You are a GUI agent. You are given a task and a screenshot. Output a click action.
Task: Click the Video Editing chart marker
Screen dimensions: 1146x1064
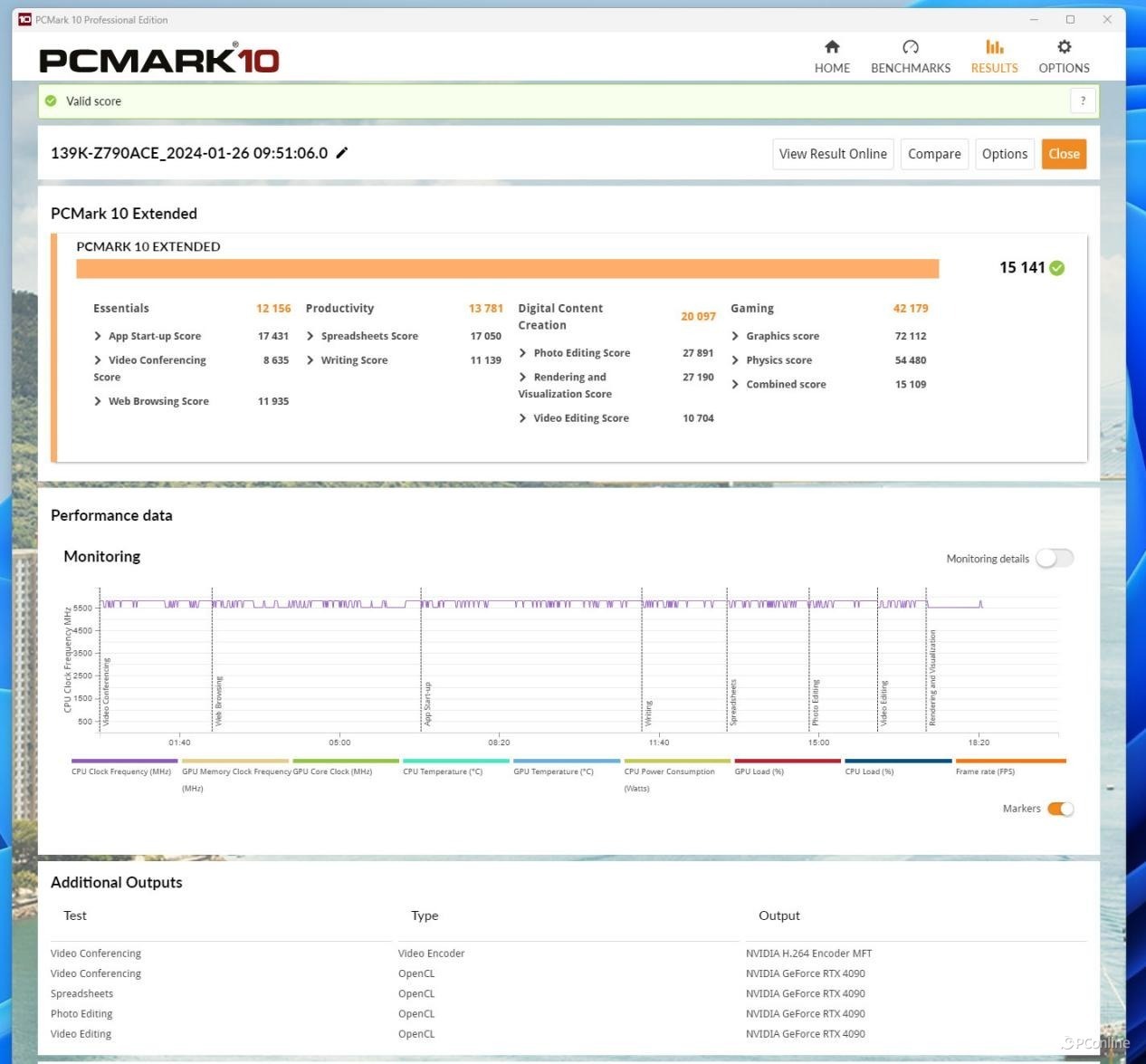(883, 704)
